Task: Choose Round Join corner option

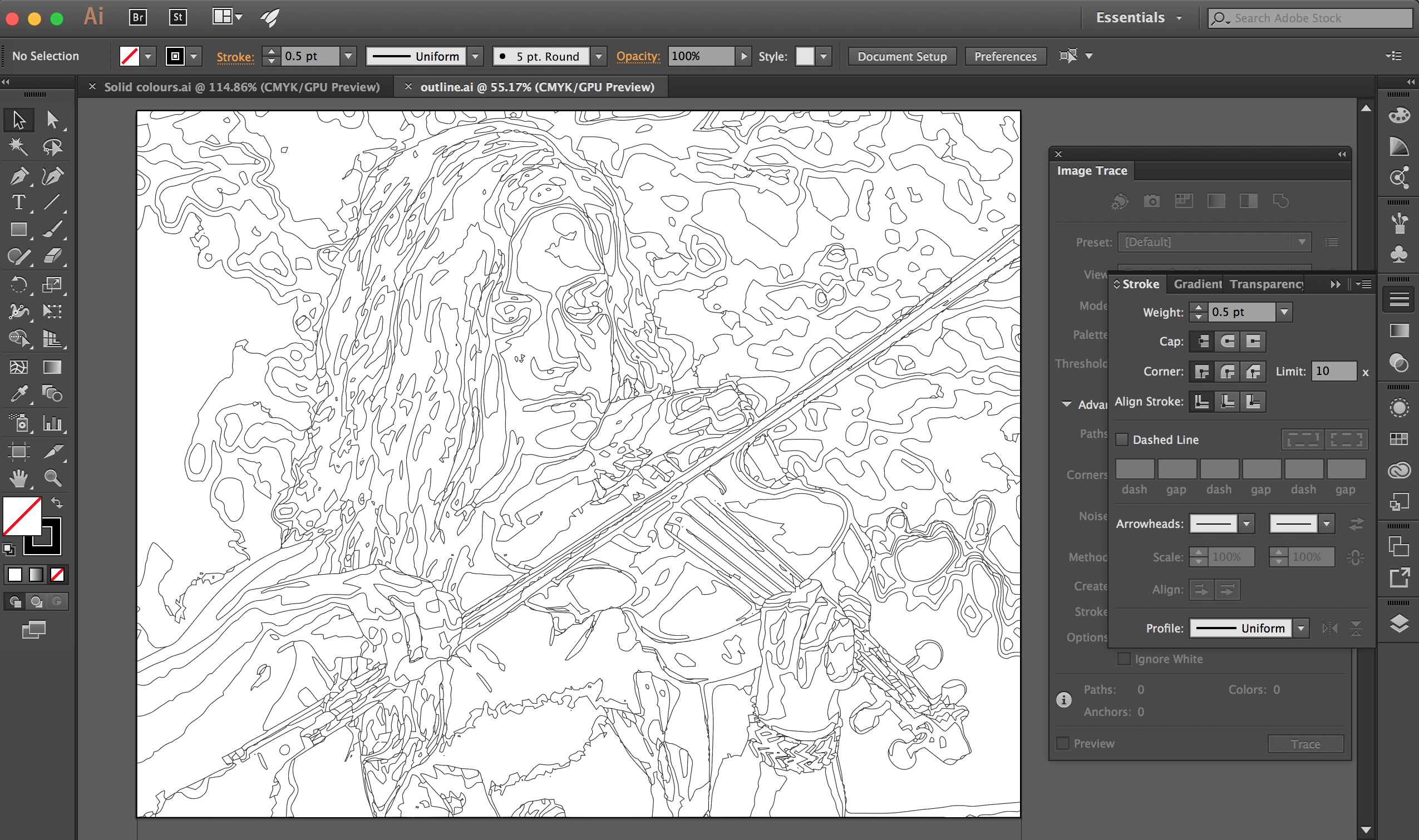Action: click(x=1227, y=371)
